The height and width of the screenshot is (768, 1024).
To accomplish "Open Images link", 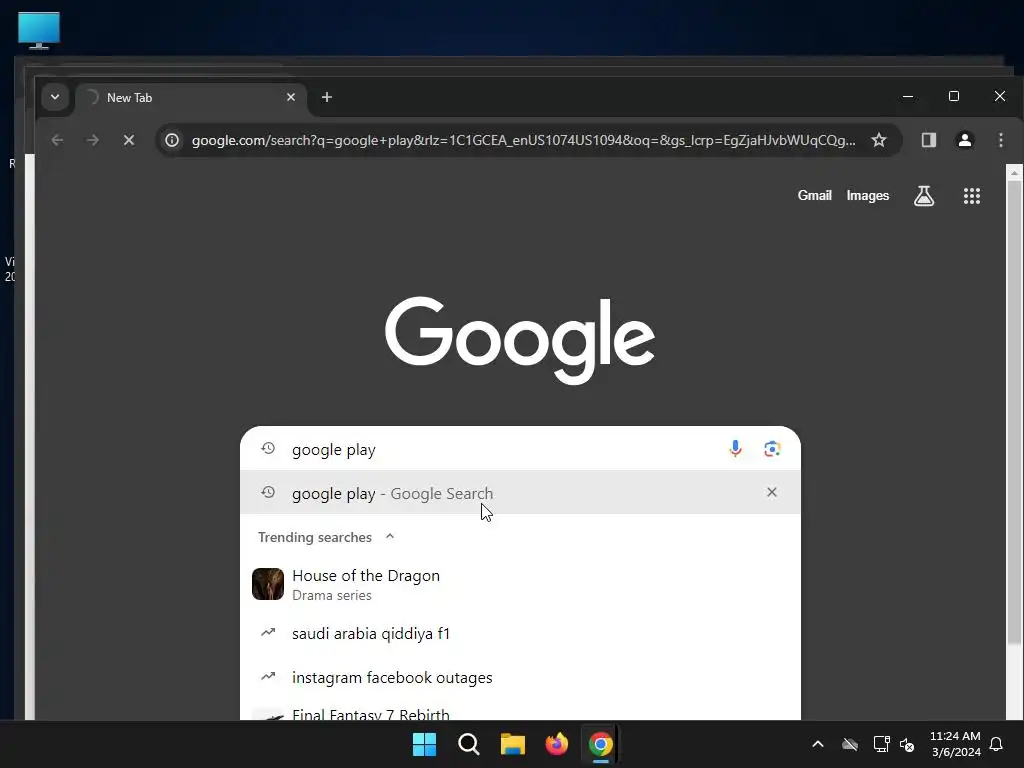I will (867, 195).
